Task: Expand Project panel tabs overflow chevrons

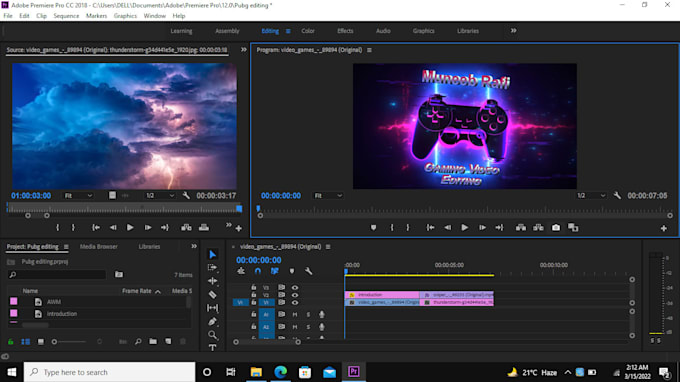Action: pyautogui.click(x=194, y=246)
